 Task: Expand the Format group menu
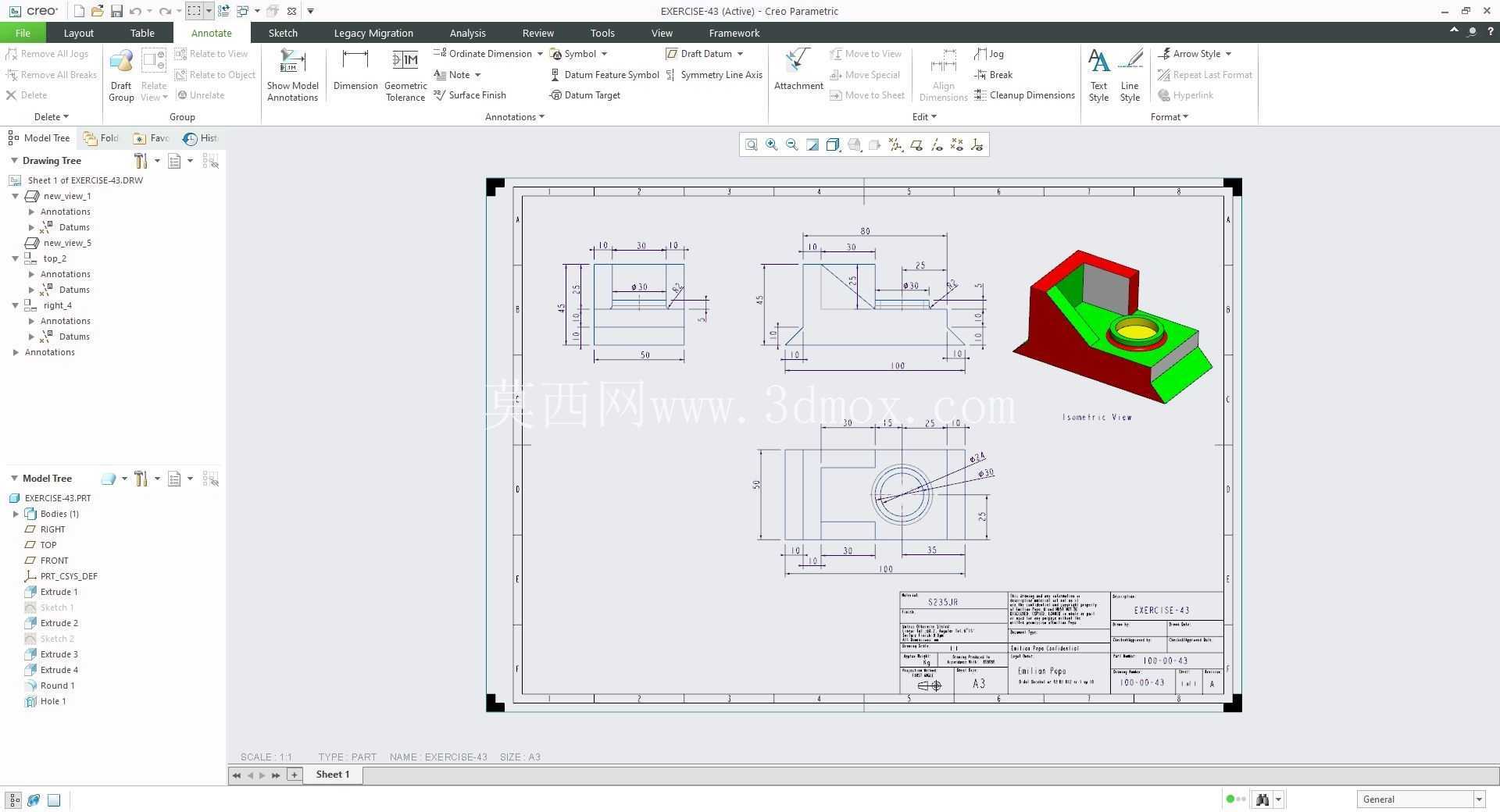tap(1169, 117)
